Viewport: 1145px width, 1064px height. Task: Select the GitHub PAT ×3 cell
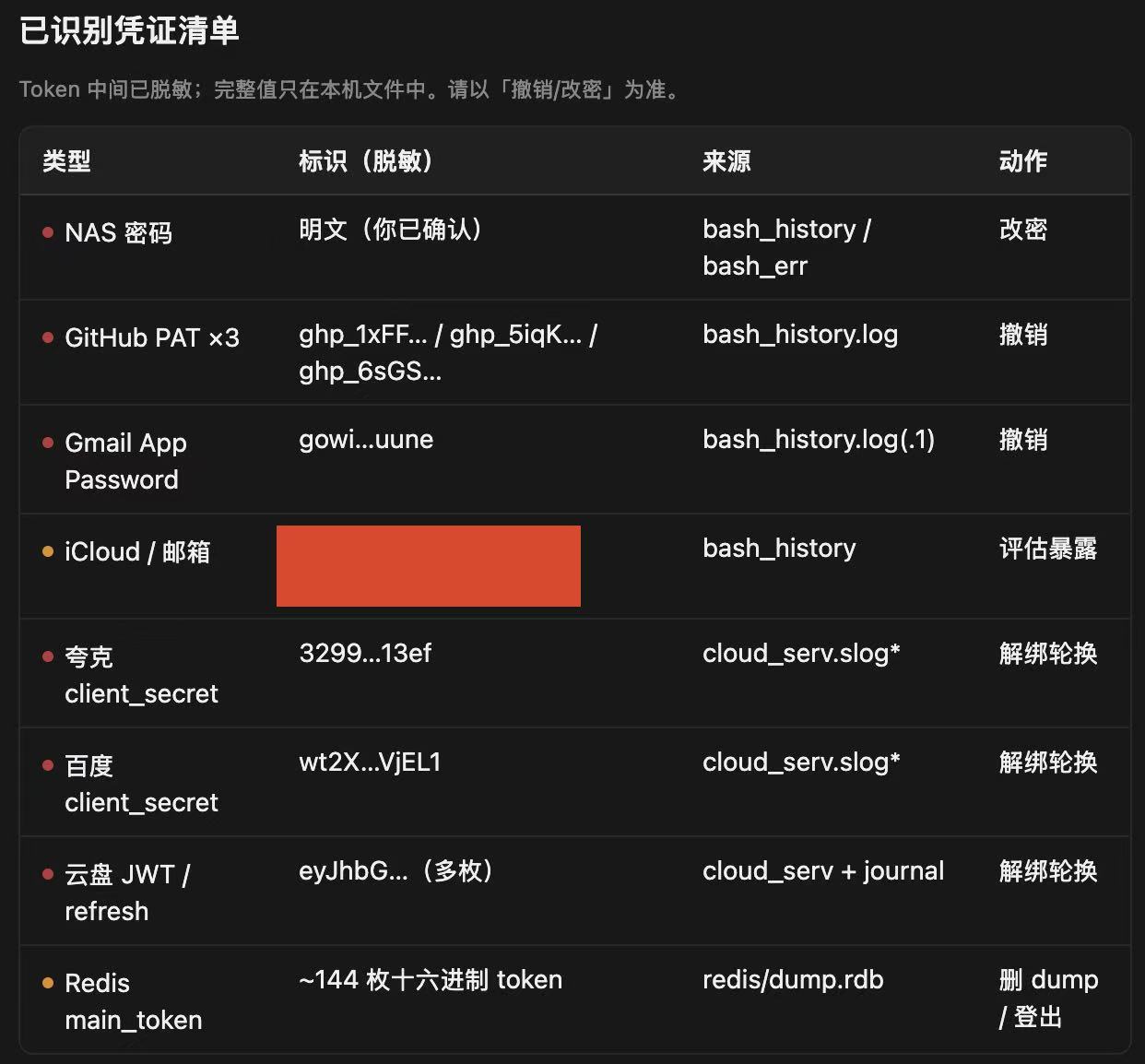[152, 337]
